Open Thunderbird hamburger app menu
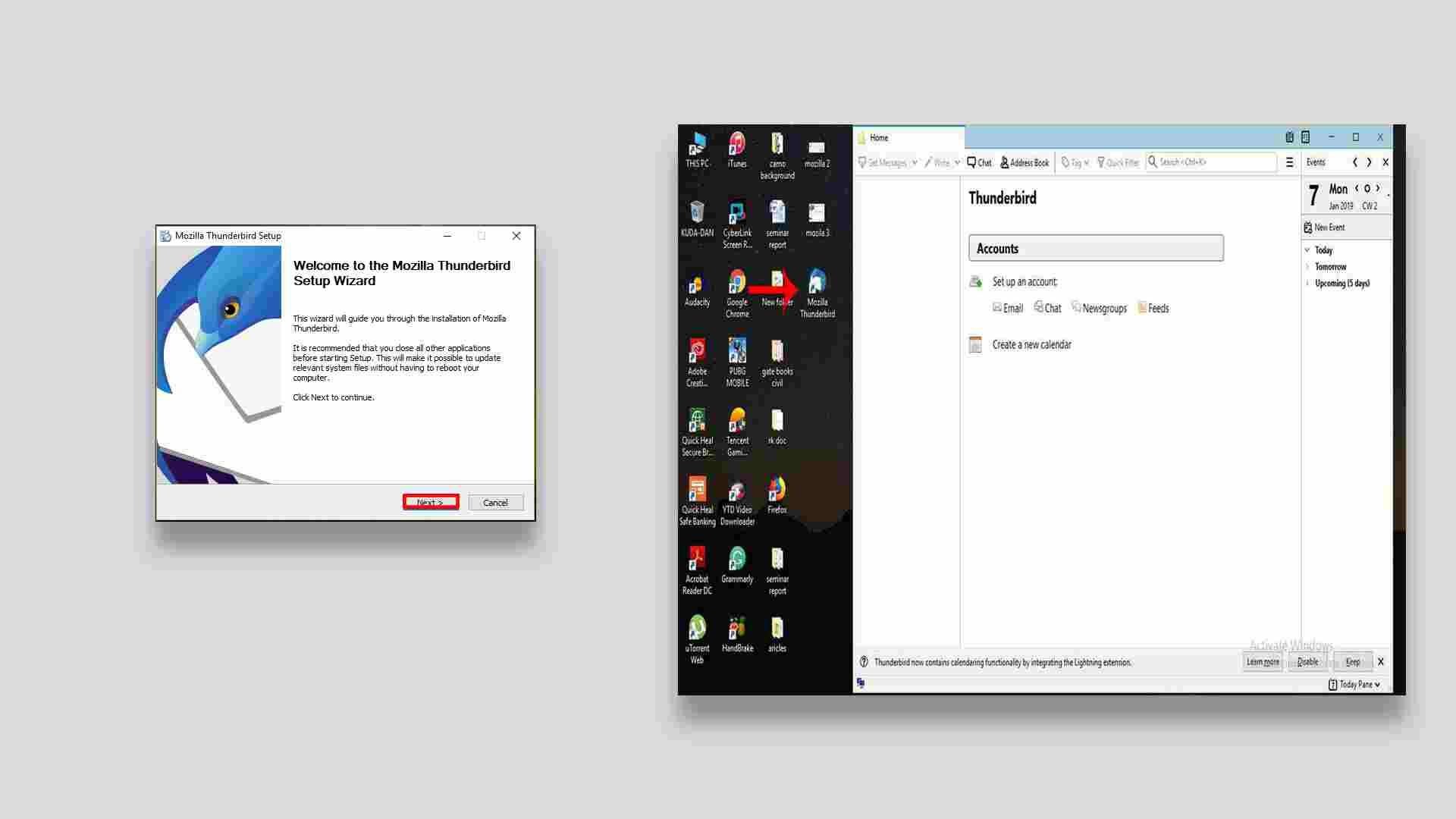 [1289, 162]
